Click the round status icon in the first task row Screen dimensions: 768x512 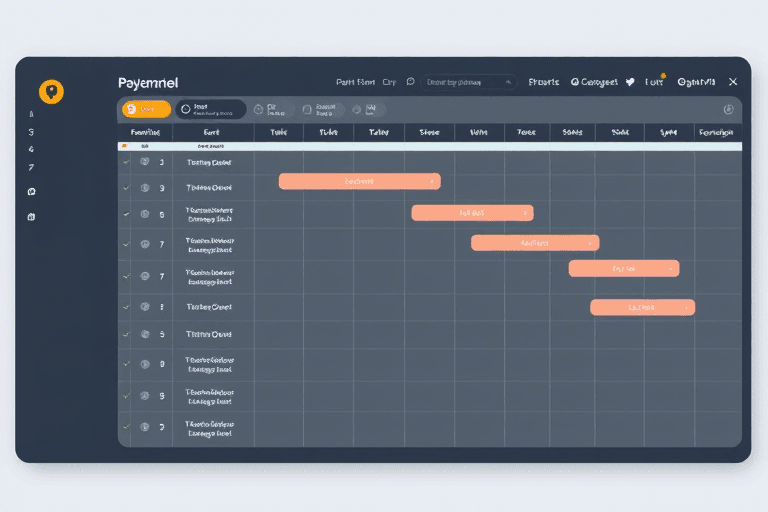pyautogui.click(x=145, y=161)
